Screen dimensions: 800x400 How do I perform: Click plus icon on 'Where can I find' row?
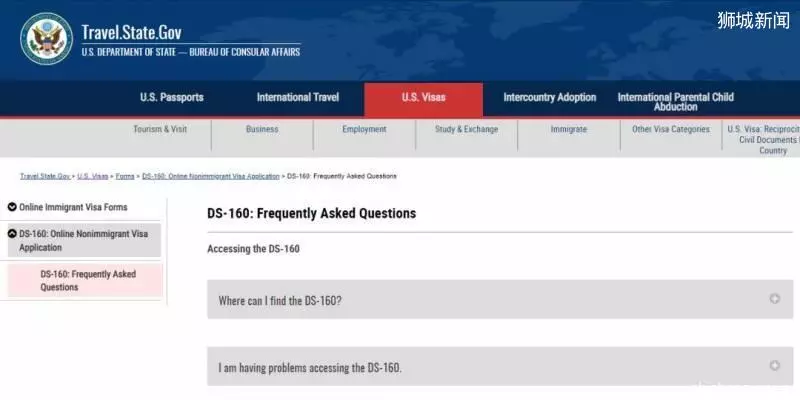coord(774,299)
